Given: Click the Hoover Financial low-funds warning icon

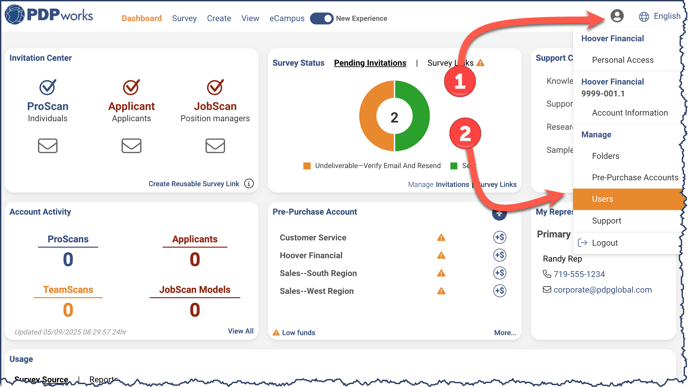Looking at the screenshot, I should (441, 255).
